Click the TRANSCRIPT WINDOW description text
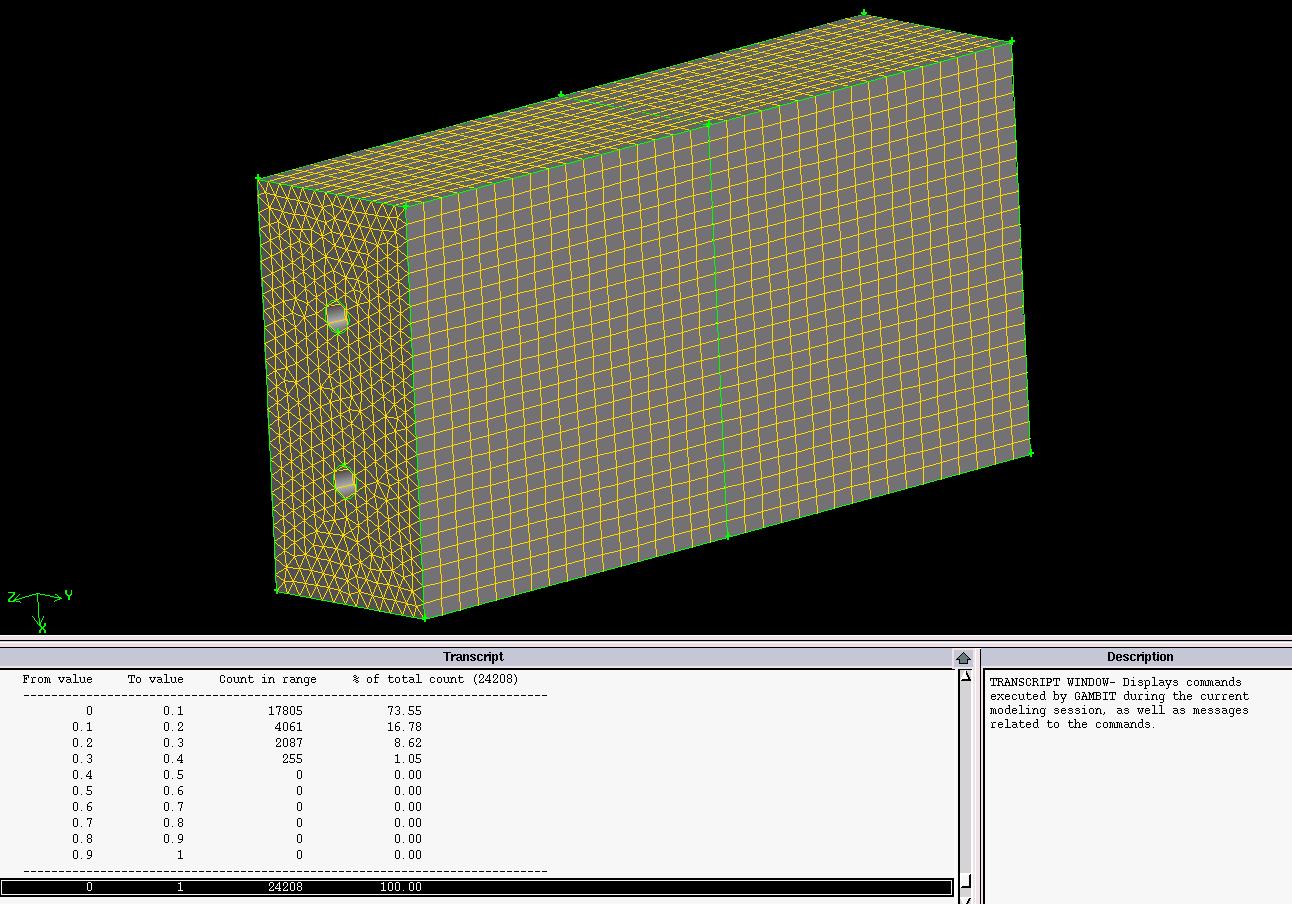The height and width of the screenshot is (904, 1292). pos(1118,703)
